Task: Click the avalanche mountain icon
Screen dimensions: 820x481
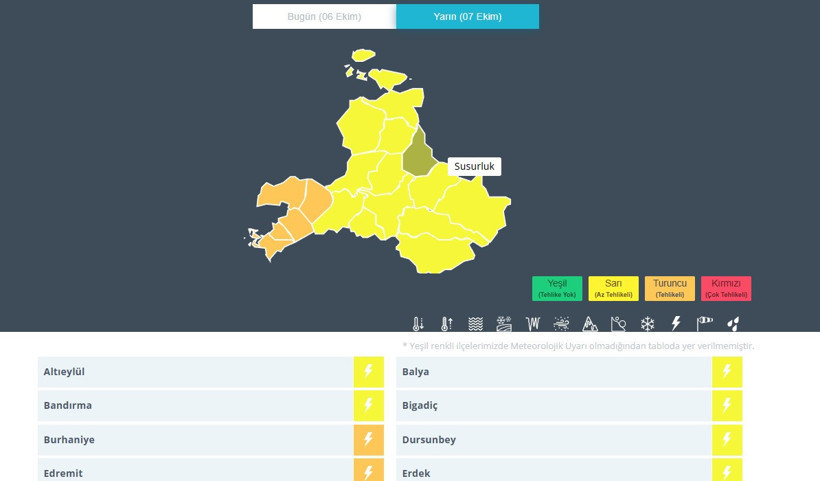Action: tap(590, 324)
